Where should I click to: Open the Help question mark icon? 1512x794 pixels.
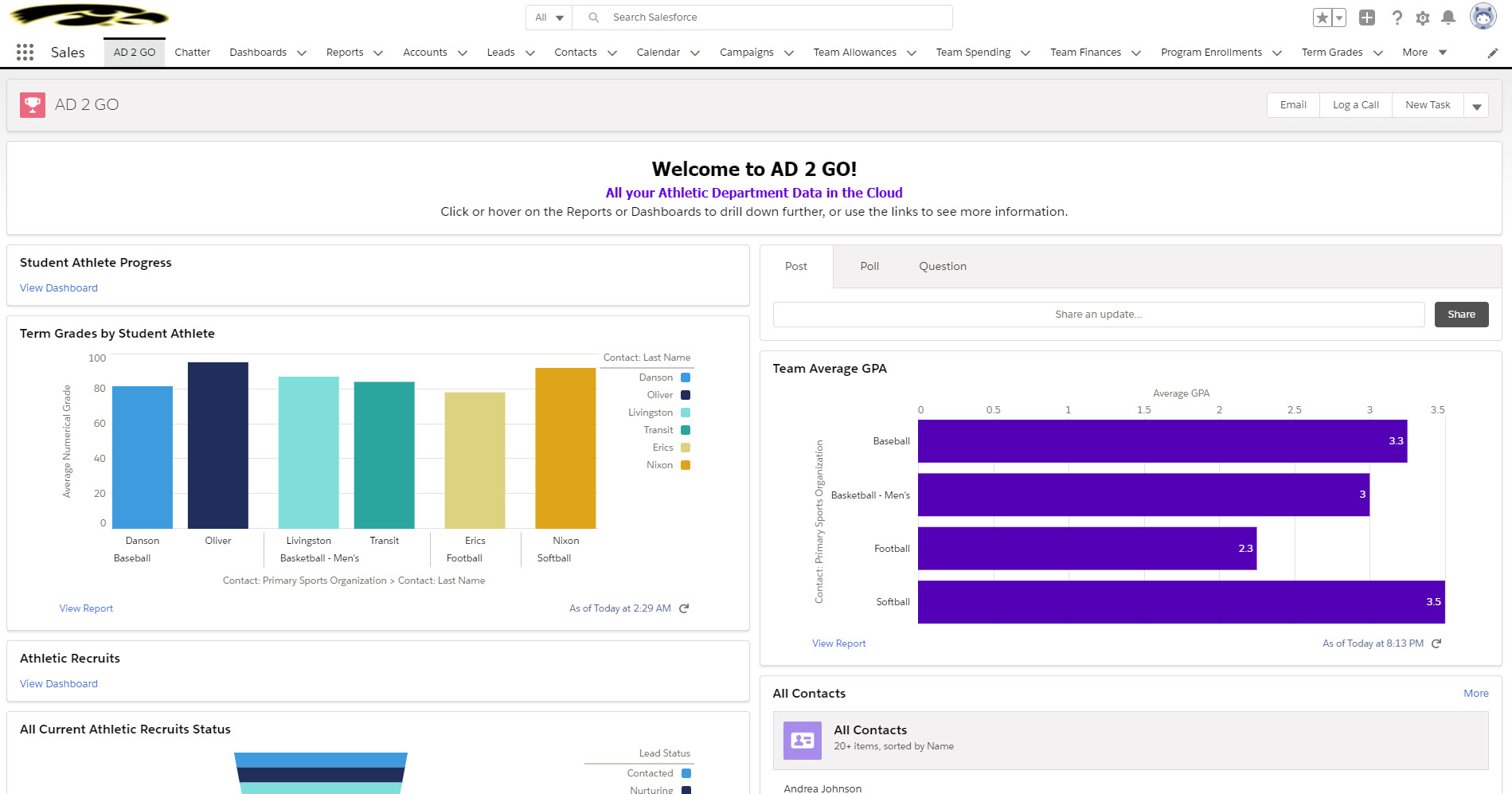tap(1397, 18)
